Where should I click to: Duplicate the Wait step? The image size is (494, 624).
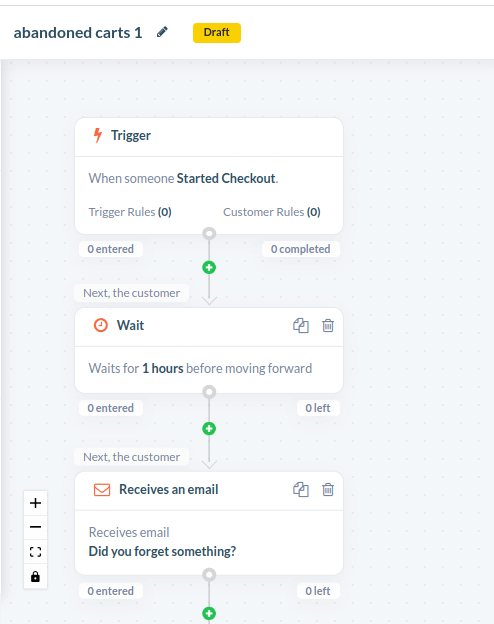click(x=301, y=326)
